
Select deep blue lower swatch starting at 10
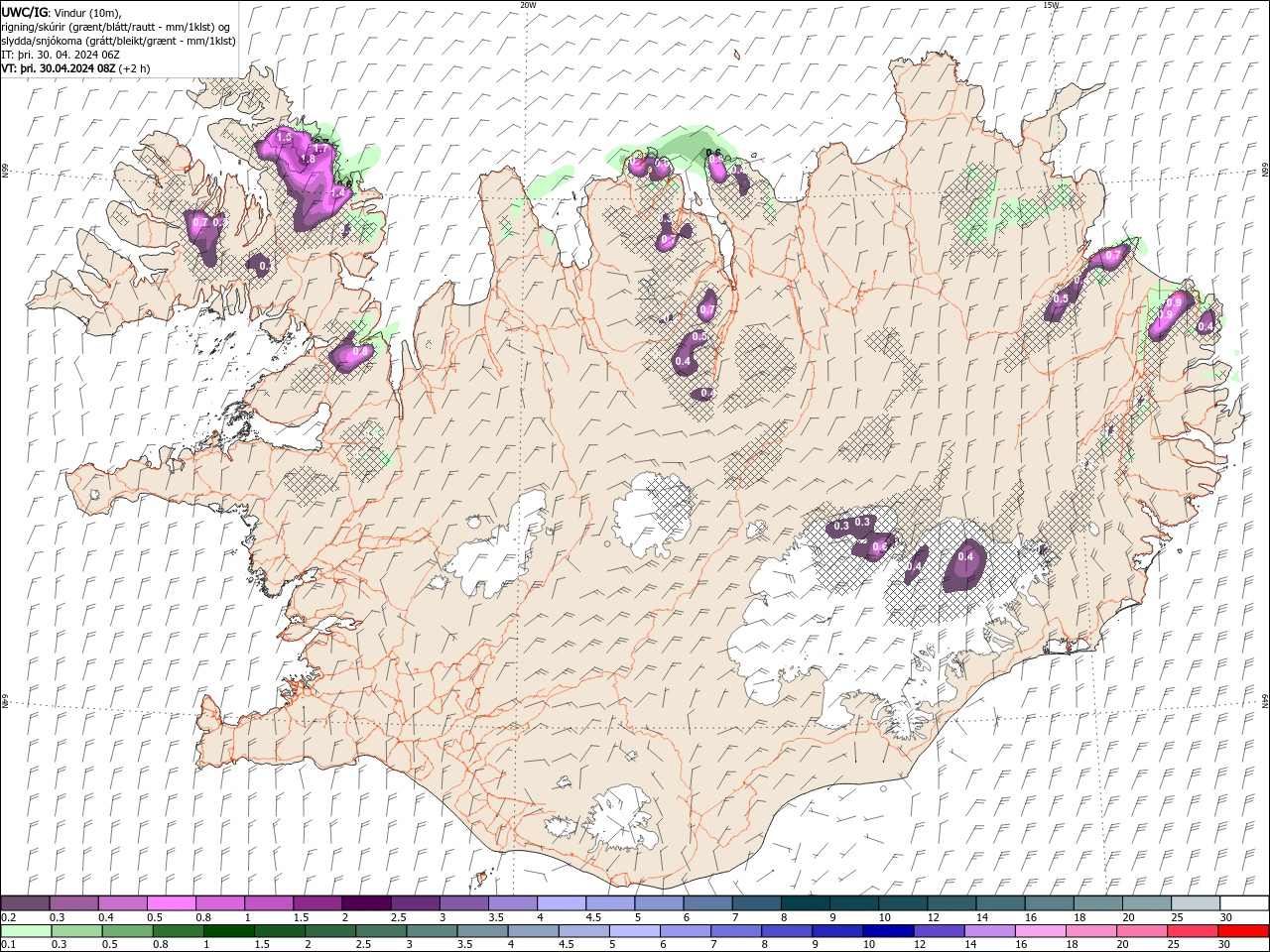pos(887,931)
